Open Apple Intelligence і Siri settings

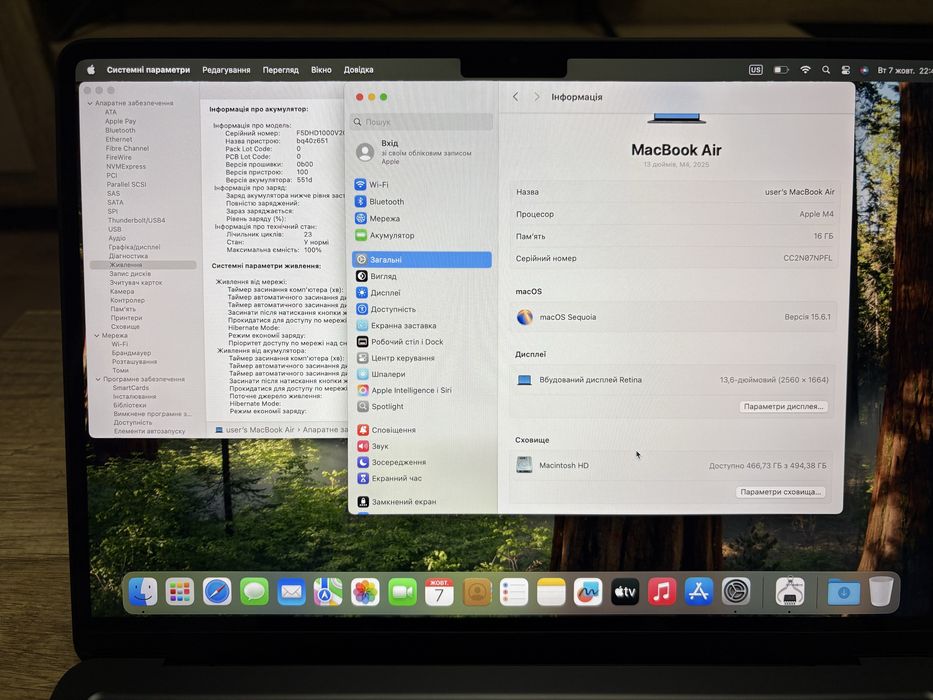(421, 390)
